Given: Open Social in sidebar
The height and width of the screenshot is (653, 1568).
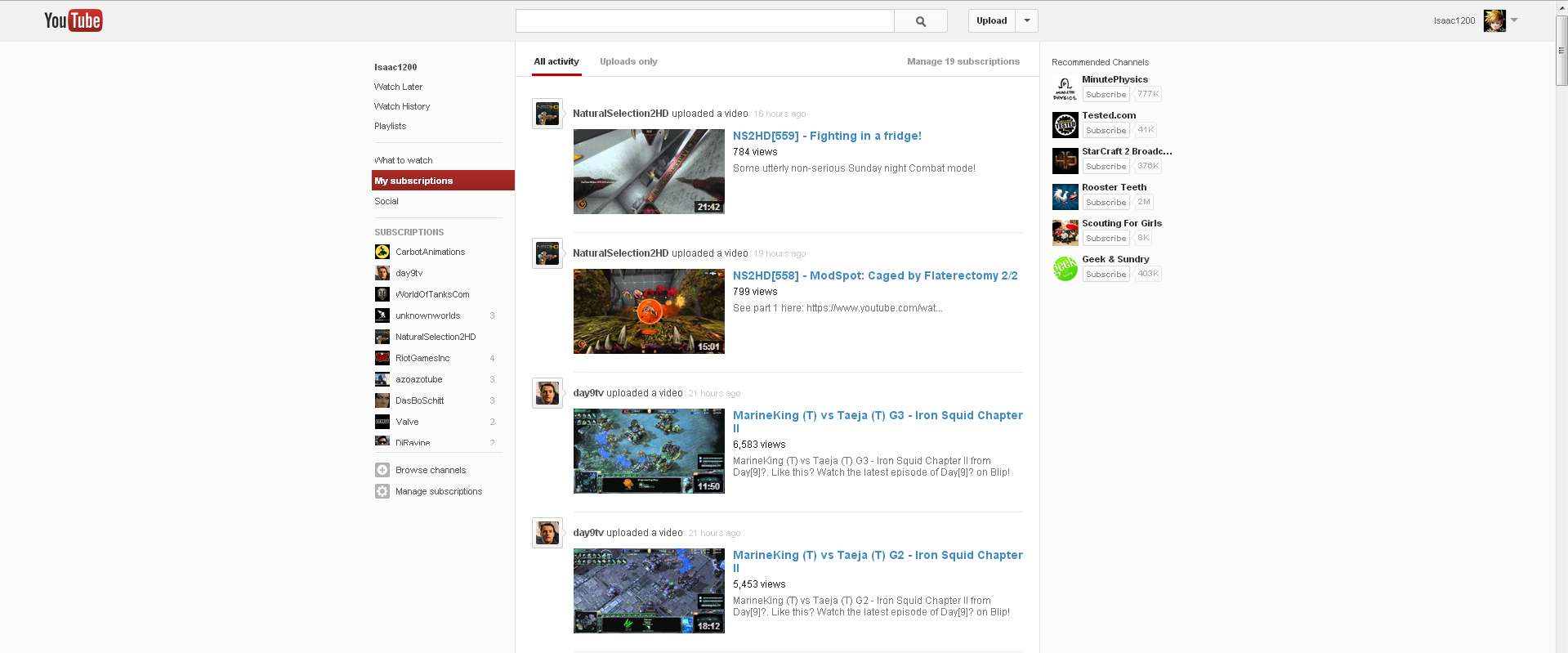Looking at the screenshot, I should pos(386,201).
